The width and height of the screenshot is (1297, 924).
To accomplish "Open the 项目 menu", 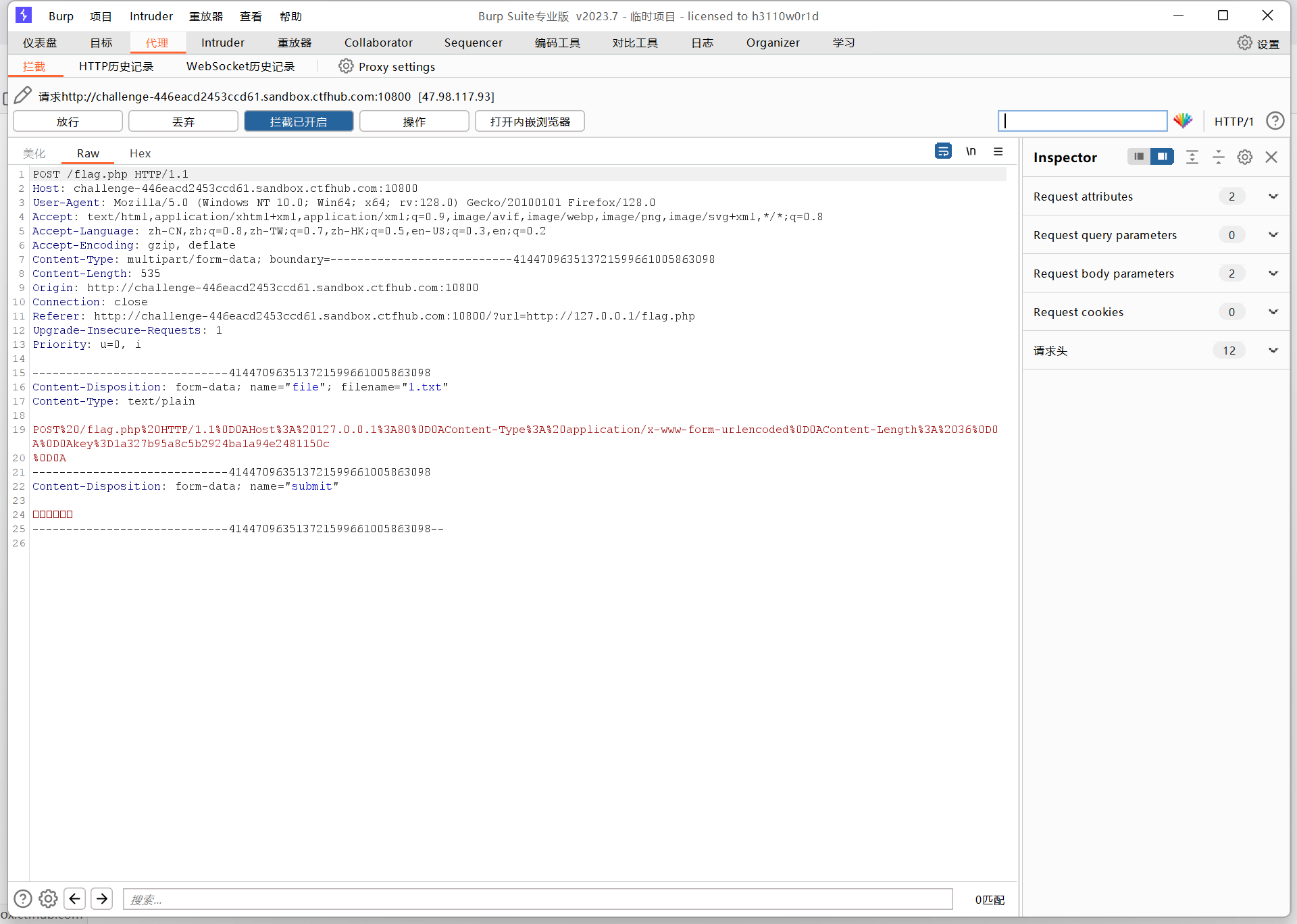I will (x=101, y=16).
